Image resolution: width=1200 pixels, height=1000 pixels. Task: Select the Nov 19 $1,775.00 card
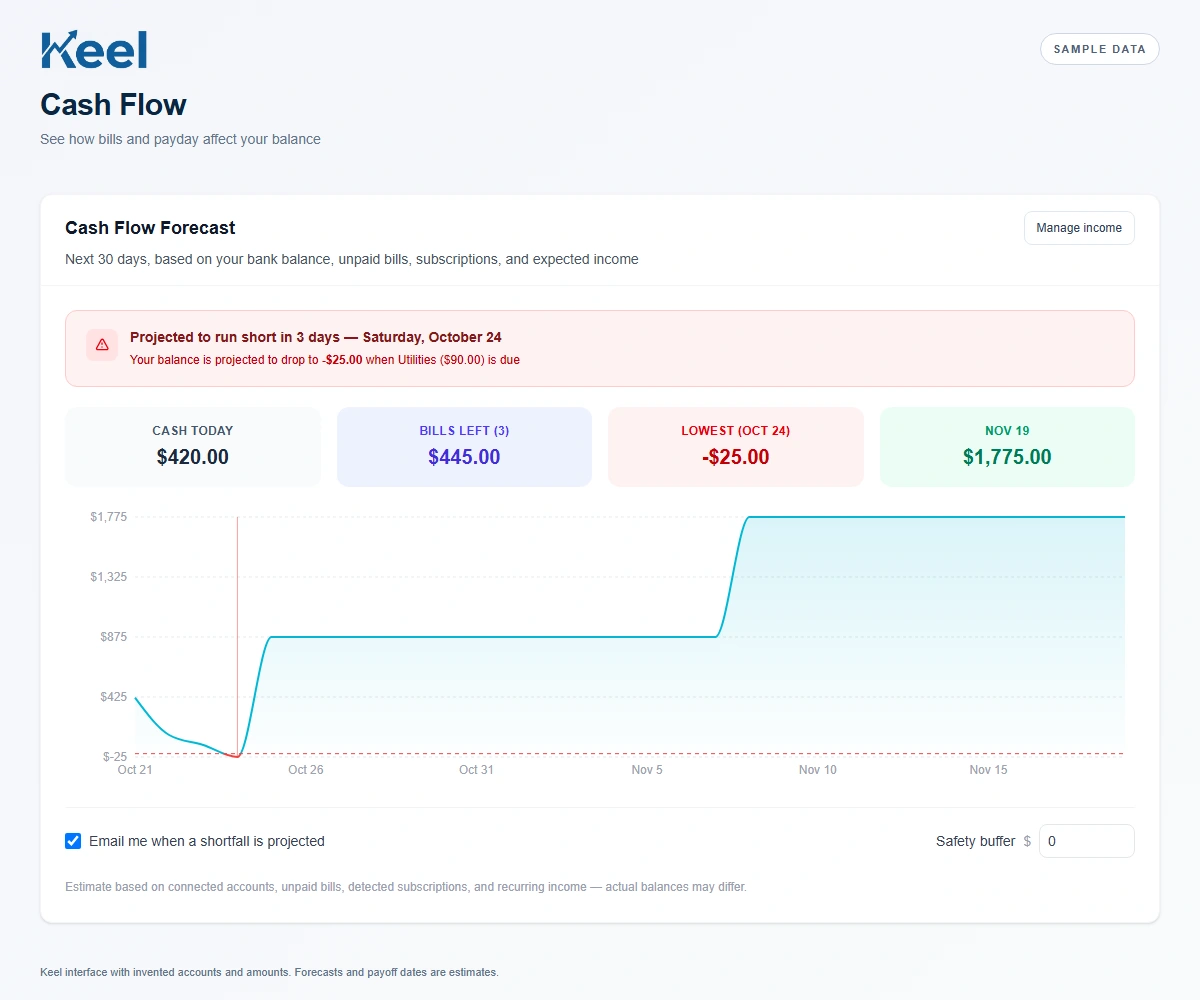[x=1007, y=447]
